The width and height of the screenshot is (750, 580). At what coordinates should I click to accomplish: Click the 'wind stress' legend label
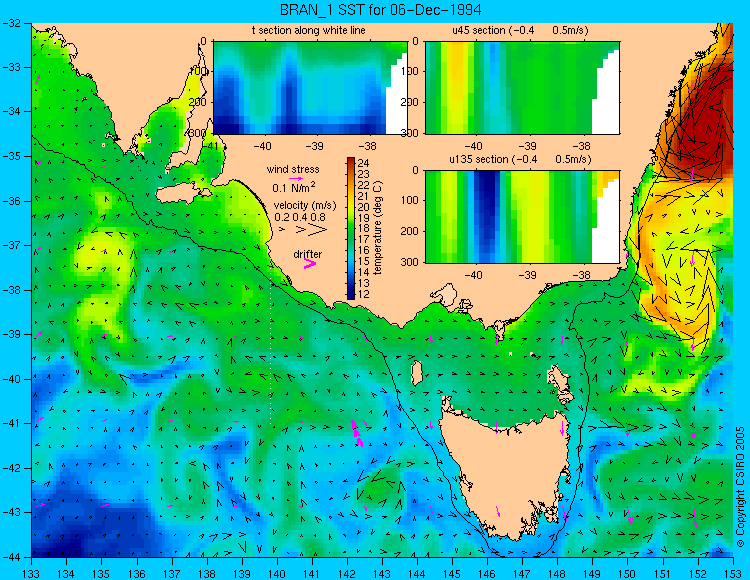click(293, 169)
